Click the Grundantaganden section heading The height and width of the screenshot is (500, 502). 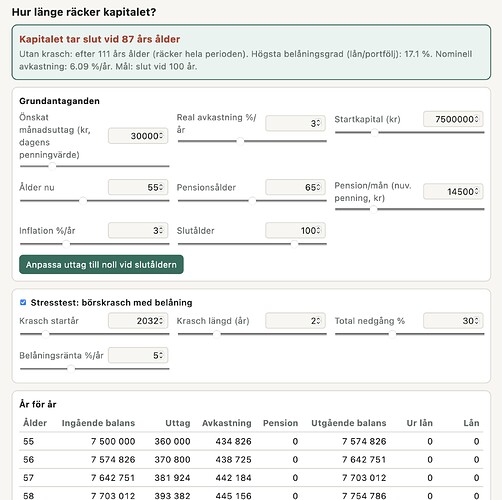59,101
